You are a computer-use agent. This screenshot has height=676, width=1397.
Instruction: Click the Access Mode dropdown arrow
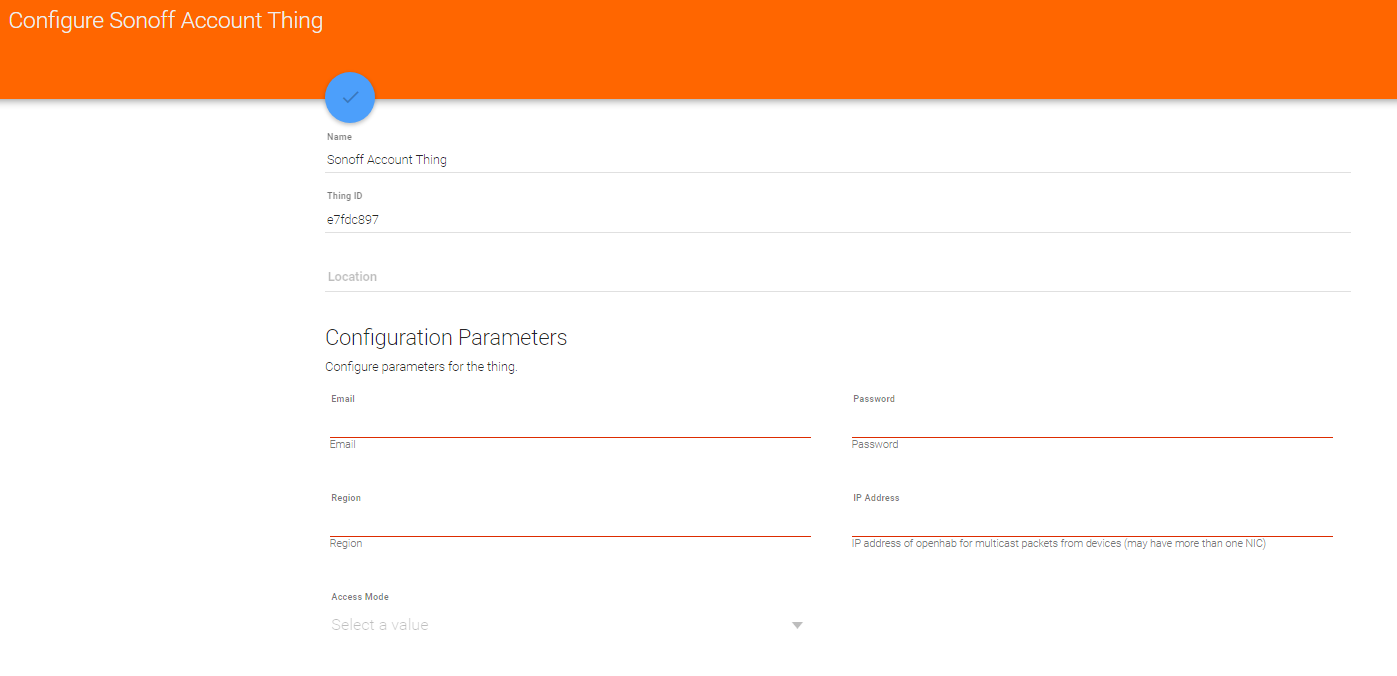coord(797,625)
